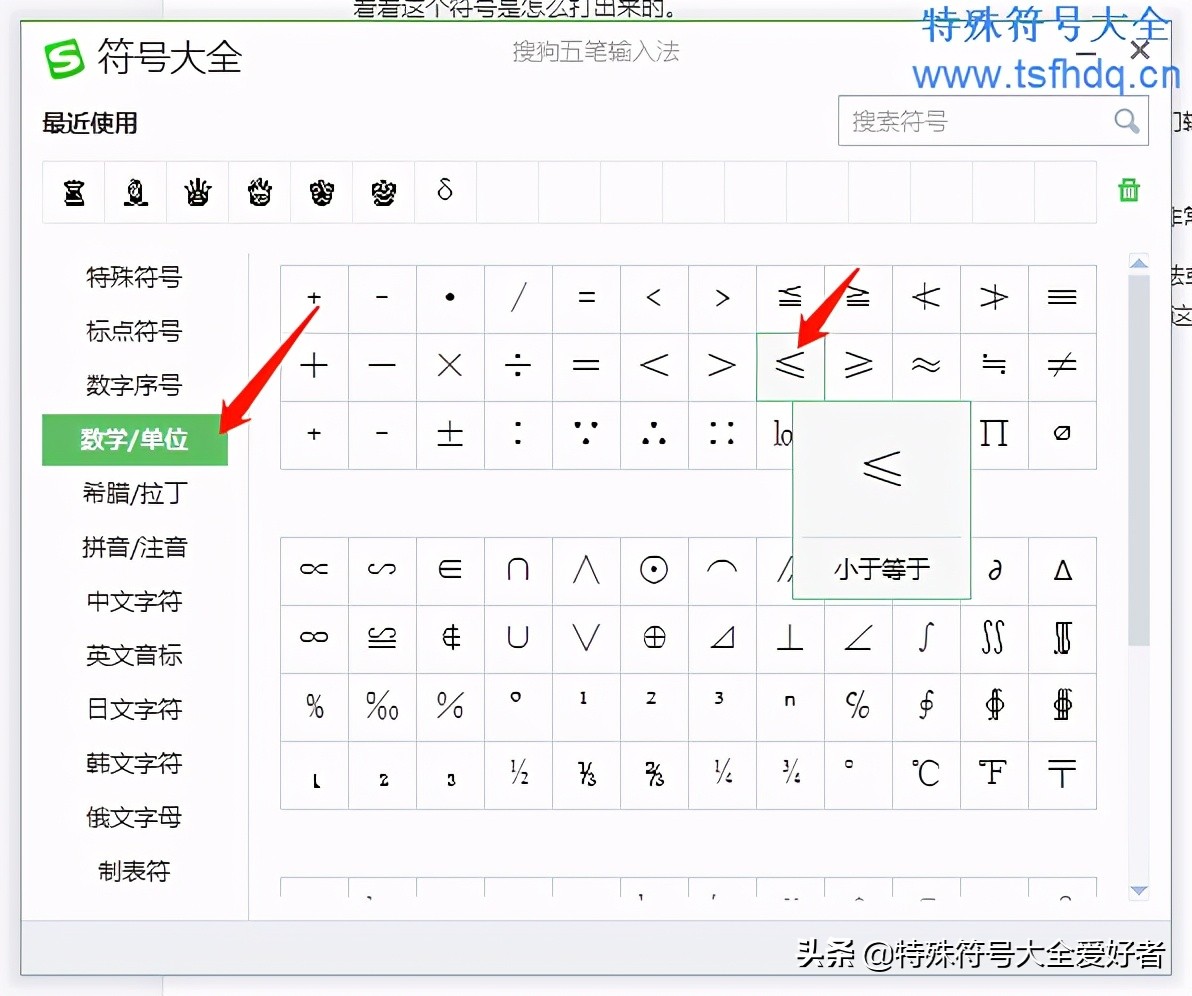Click the green trash icon to clear recents
The width and height of the screenshot is (1192, 996).
coord(1128,190)
